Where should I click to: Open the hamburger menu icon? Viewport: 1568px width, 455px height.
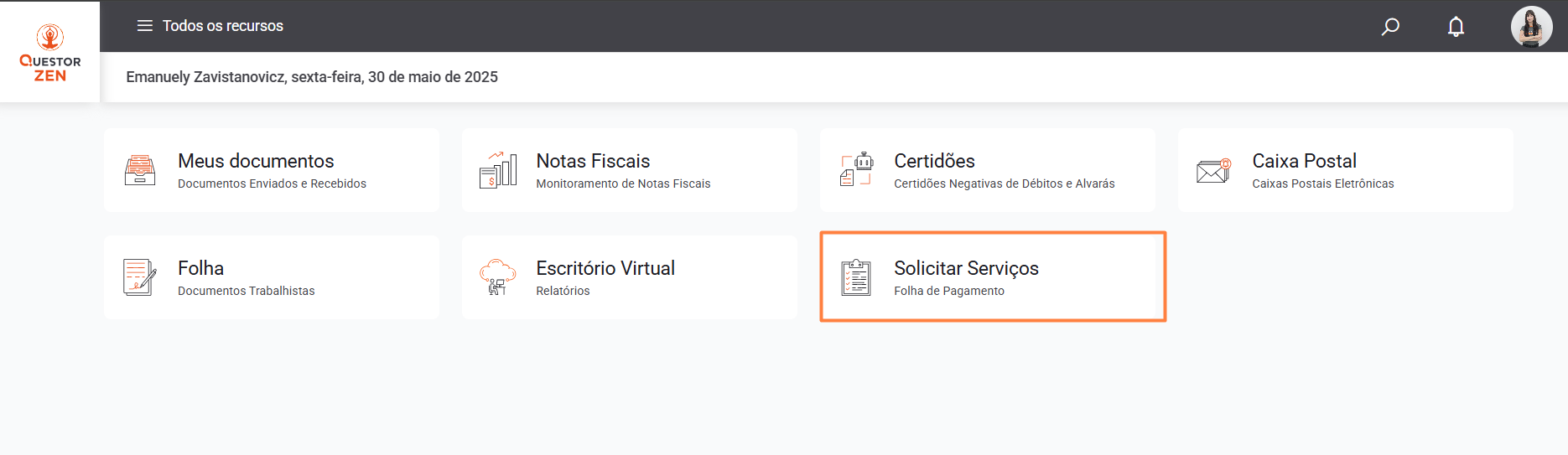point(145,26)
